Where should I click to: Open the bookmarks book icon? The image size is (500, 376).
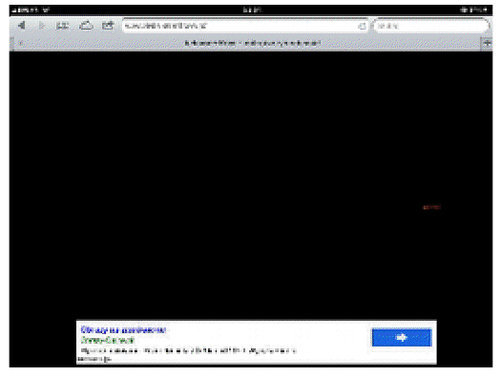(x=62, y=26)
